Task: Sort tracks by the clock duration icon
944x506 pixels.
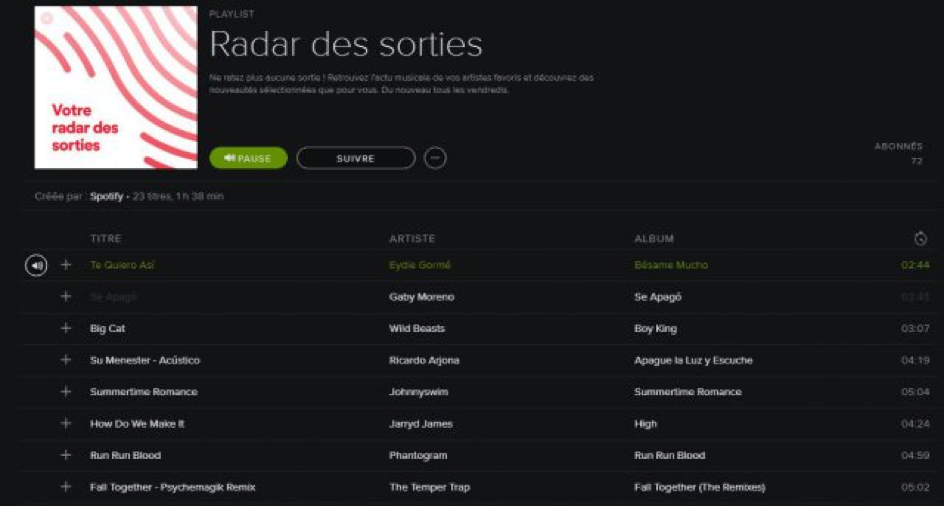Action: pyautogui.click(x=920, y=239)
